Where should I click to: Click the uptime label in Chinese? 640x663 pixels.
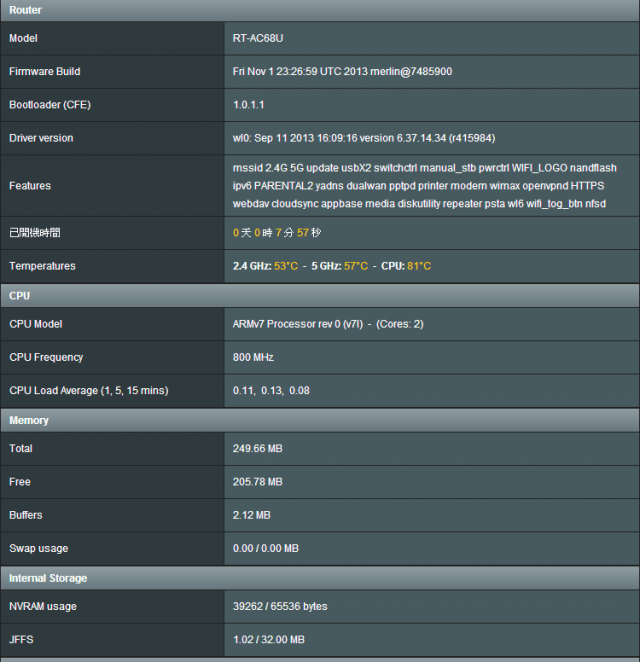(x=35, y=233)
